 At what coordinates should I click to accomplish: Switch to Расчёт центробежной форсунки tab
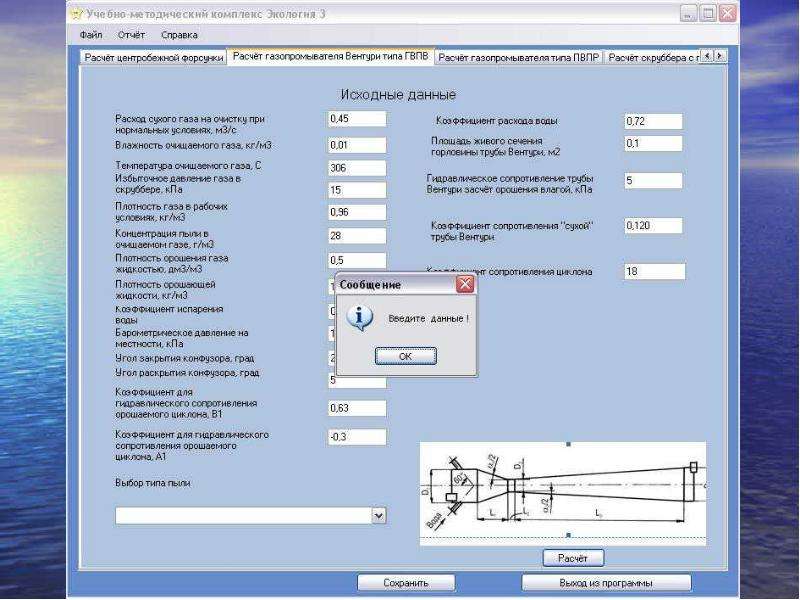click(x=154, y=58)
